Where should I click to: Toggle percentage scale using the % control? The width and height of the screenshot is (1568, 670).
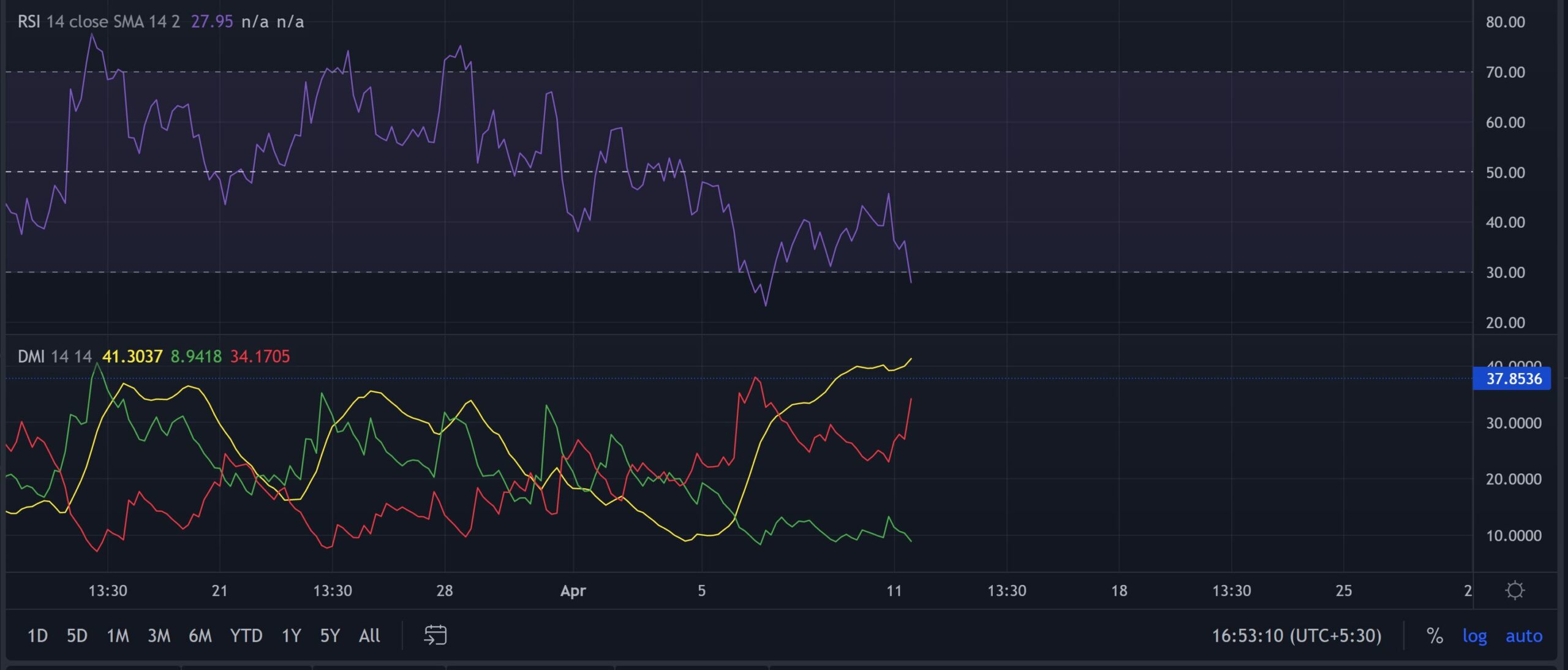click(1436, 636)
